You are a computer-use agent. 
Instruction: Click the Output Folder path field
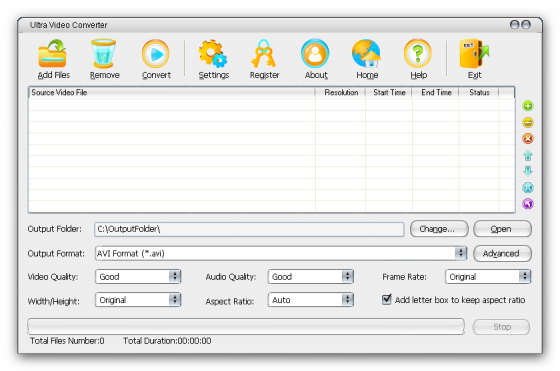pyautogui.click(x=249, y=229)
